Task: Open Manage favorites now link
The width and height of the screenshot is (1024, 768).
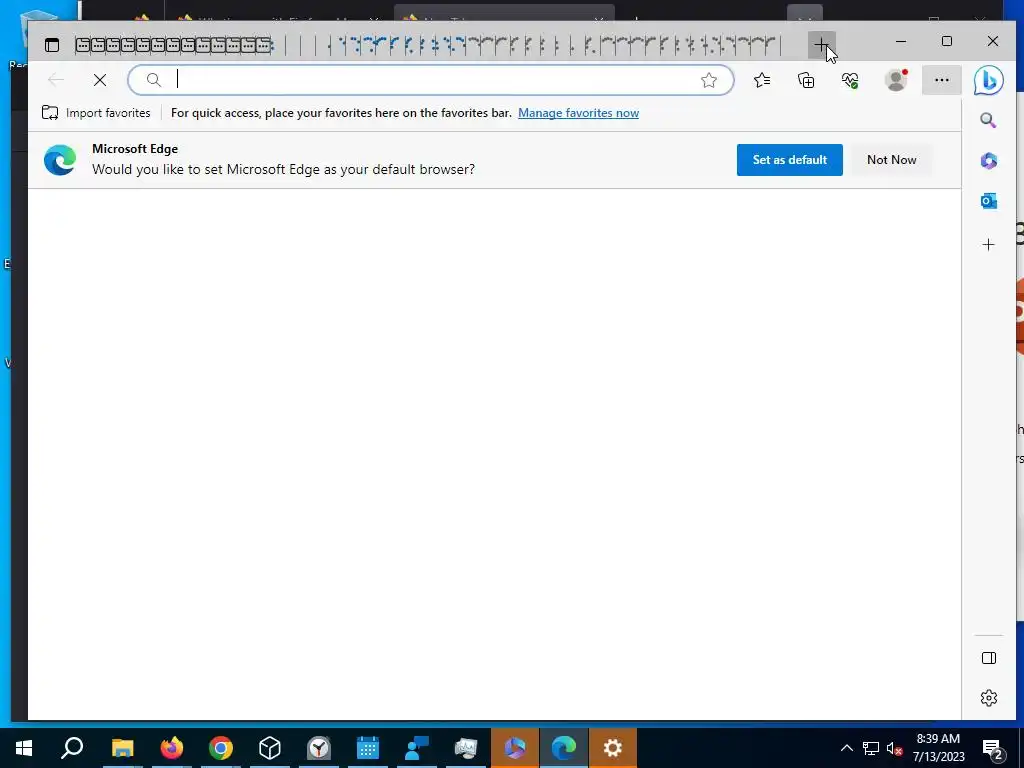Action: (578, 113)
